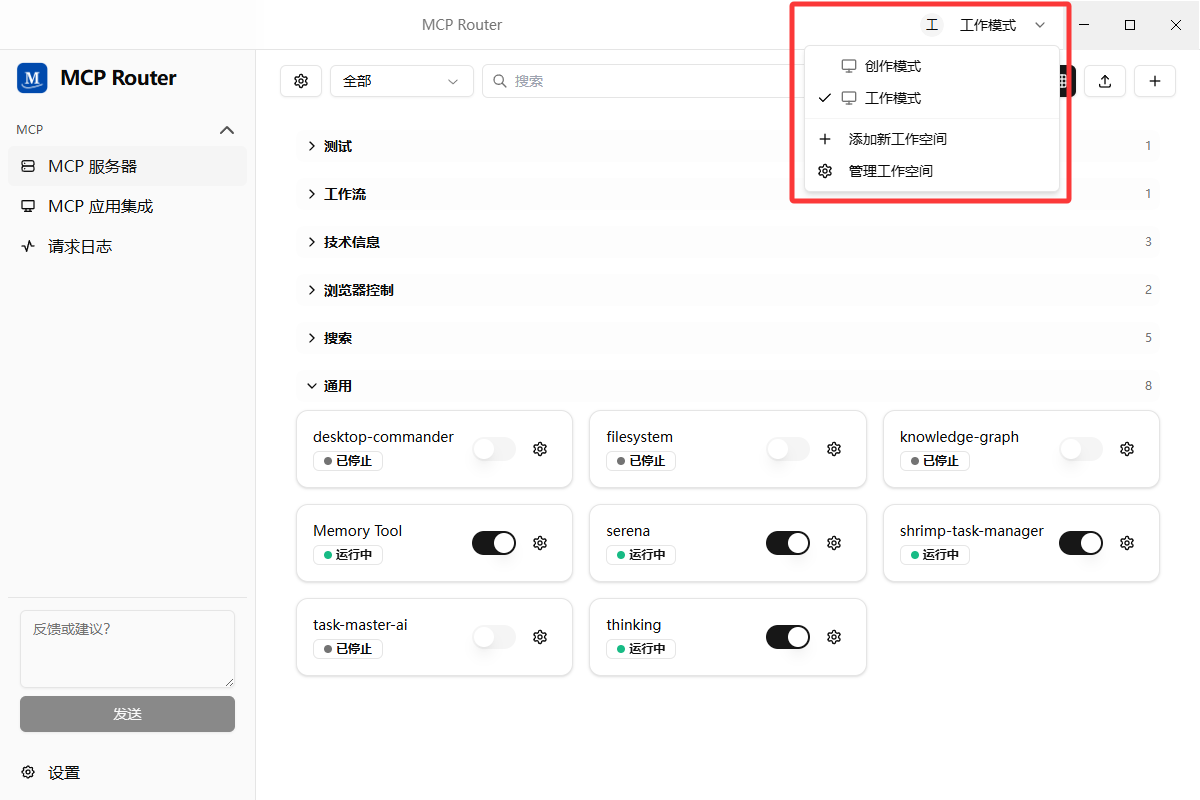Open settings gear for shrimp-task-manager
This screenshot has width=1200, height=800.
coord(1127,543)
